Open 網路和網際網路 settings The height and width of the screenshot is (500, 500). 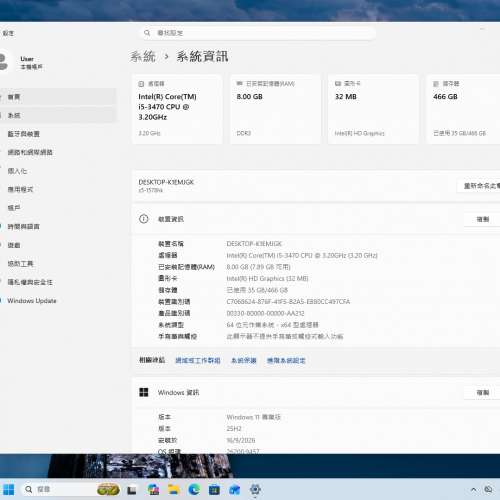point(57,152)
